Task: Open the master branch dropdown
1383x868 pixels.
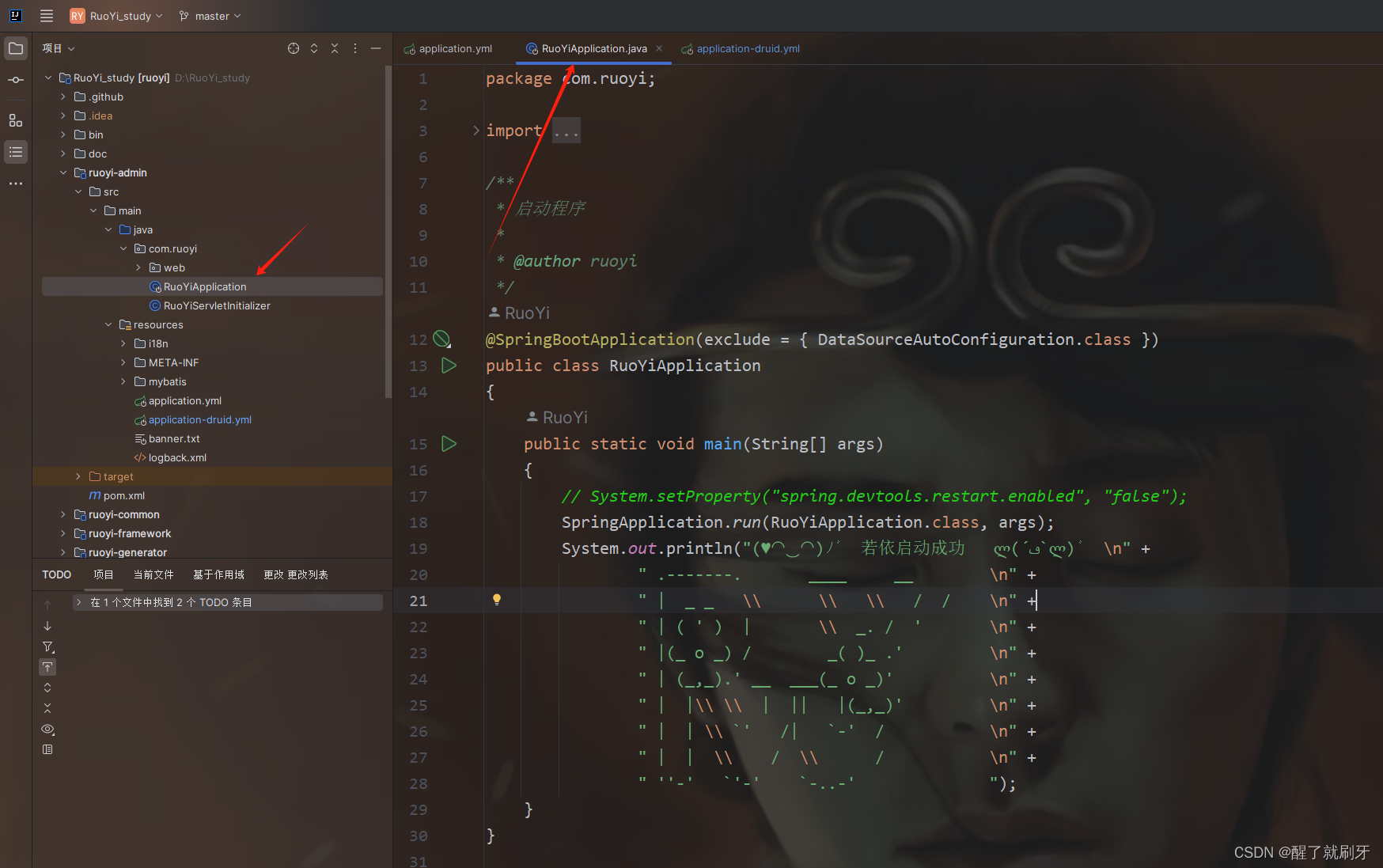Action: tap(210, 16)
